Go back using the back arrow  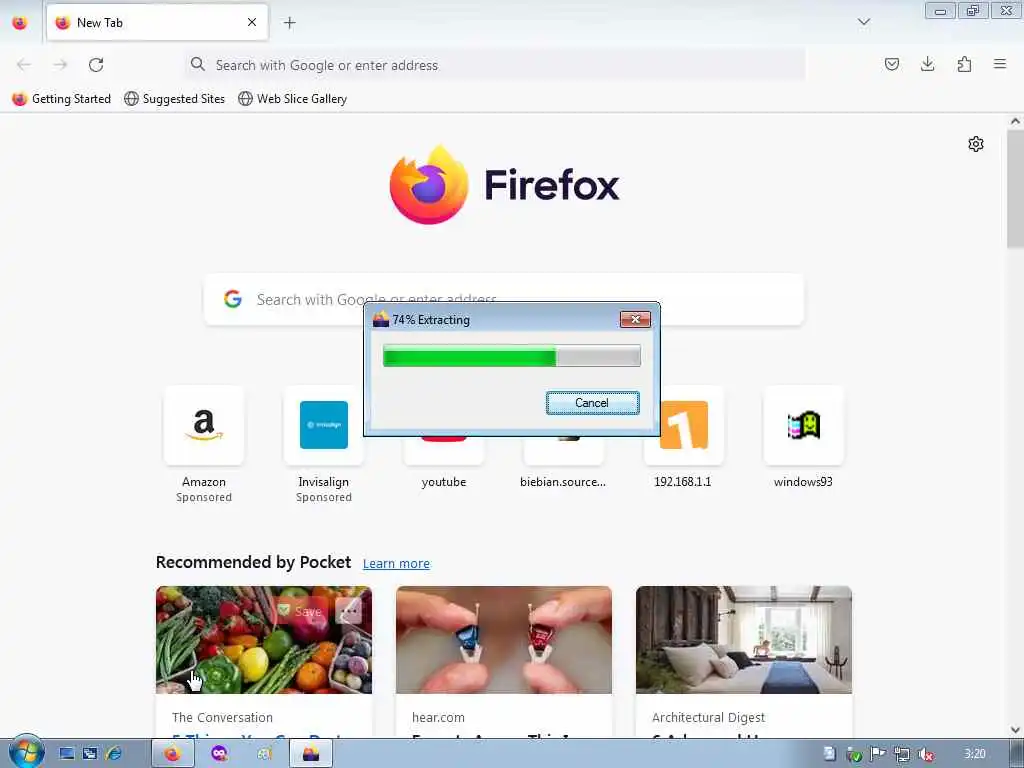coord(24,64)
